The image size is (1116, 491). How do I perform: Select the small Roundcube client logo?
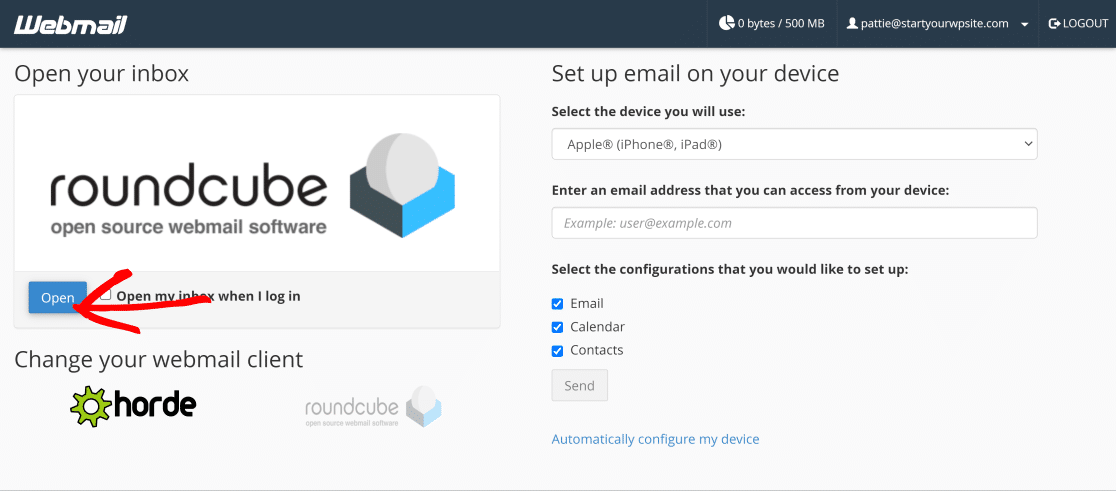click(x=373, y=407)
